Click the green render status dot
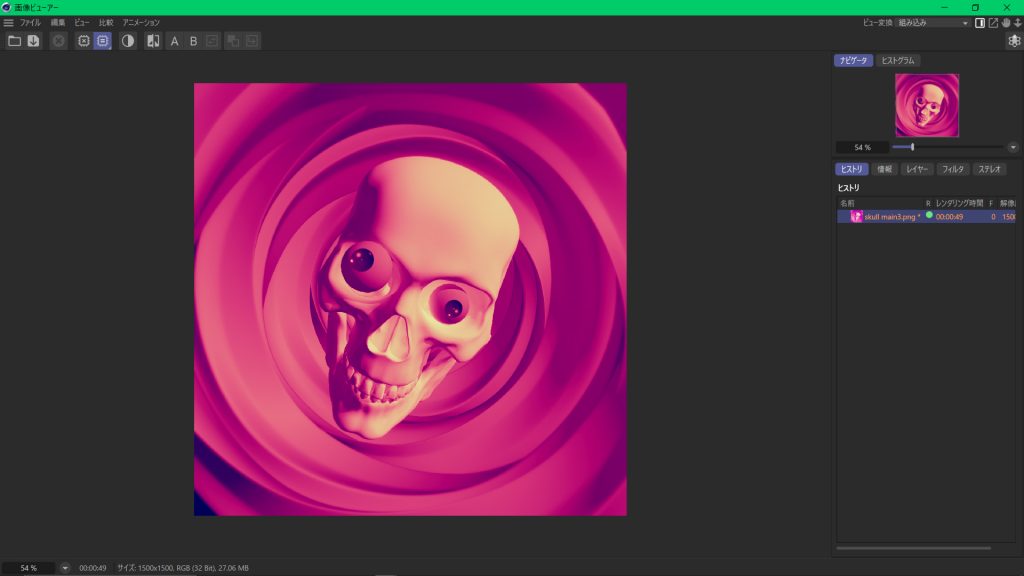Image resolution: width=1024 pixels, height=576 pixels. pyautogui.click(x=929, y=215)
